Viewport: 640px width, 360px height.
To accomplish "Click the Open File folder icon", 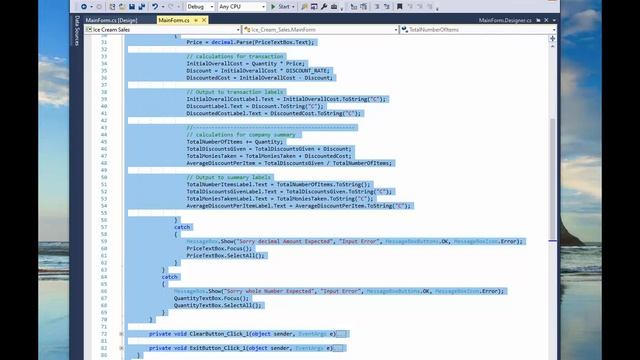I will tap(122, 7).
